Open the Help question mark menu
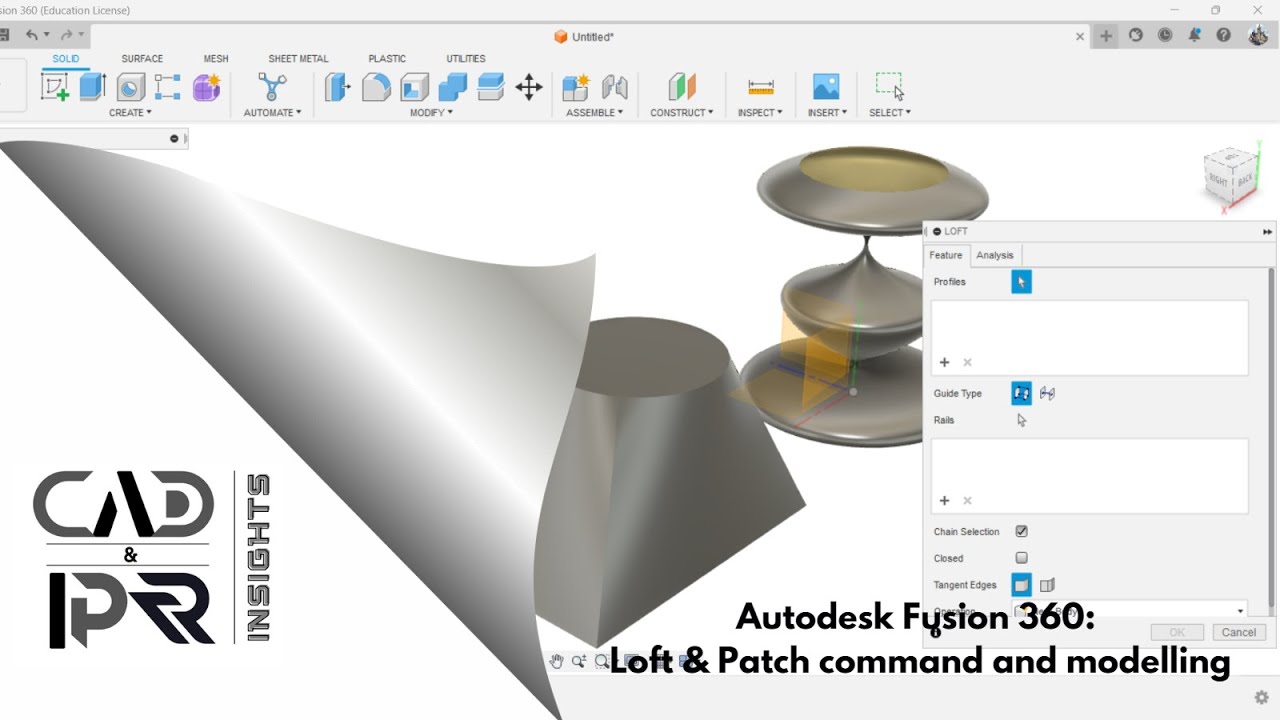 (1223, 35)
